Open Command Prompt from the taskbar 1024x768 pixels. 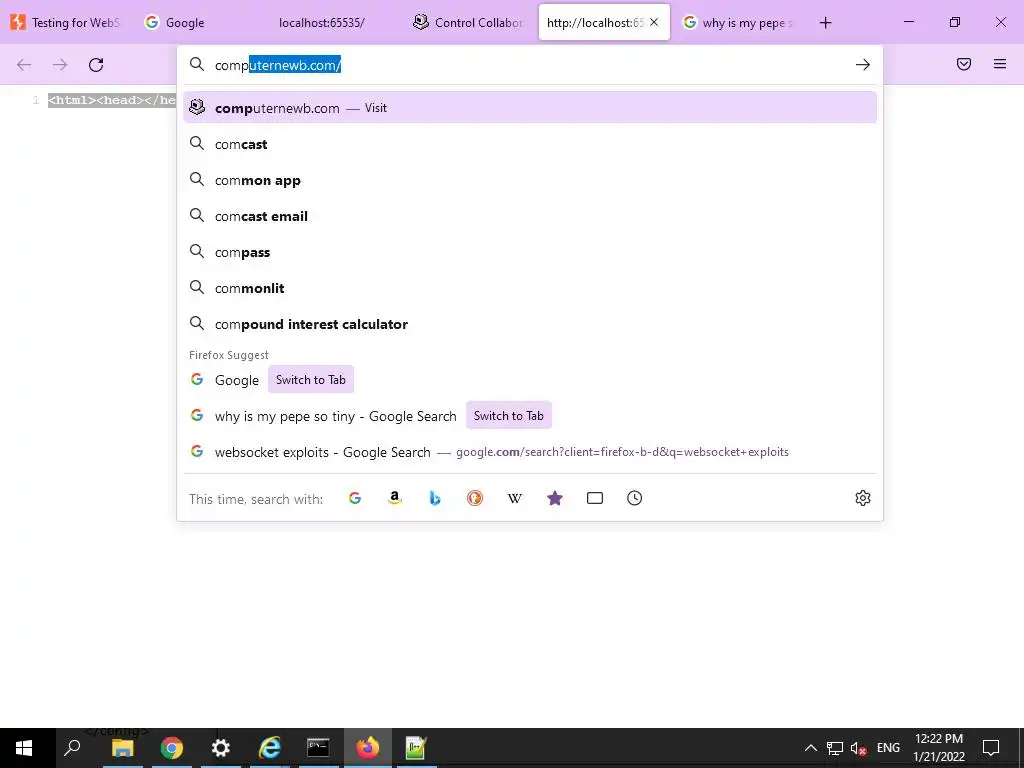[319, 748]
